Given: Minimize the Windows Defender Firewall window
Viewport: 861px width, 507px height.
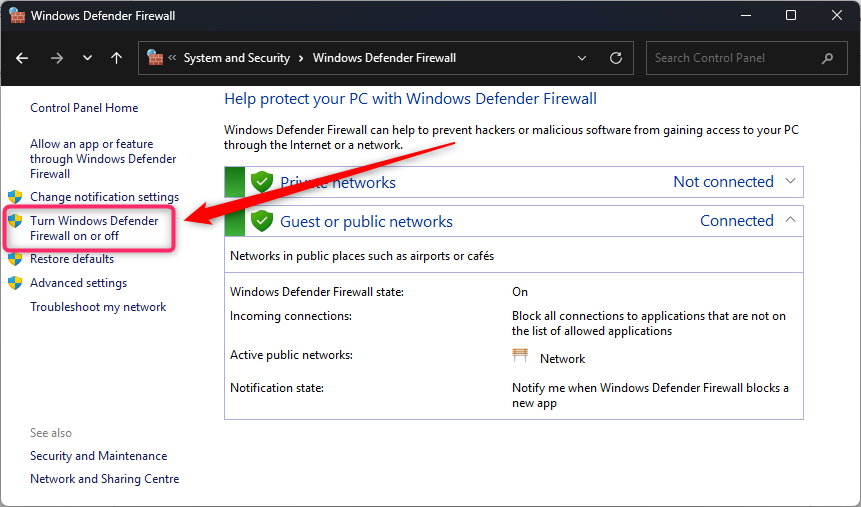Looking at the screenshot, I should [746, 15].
